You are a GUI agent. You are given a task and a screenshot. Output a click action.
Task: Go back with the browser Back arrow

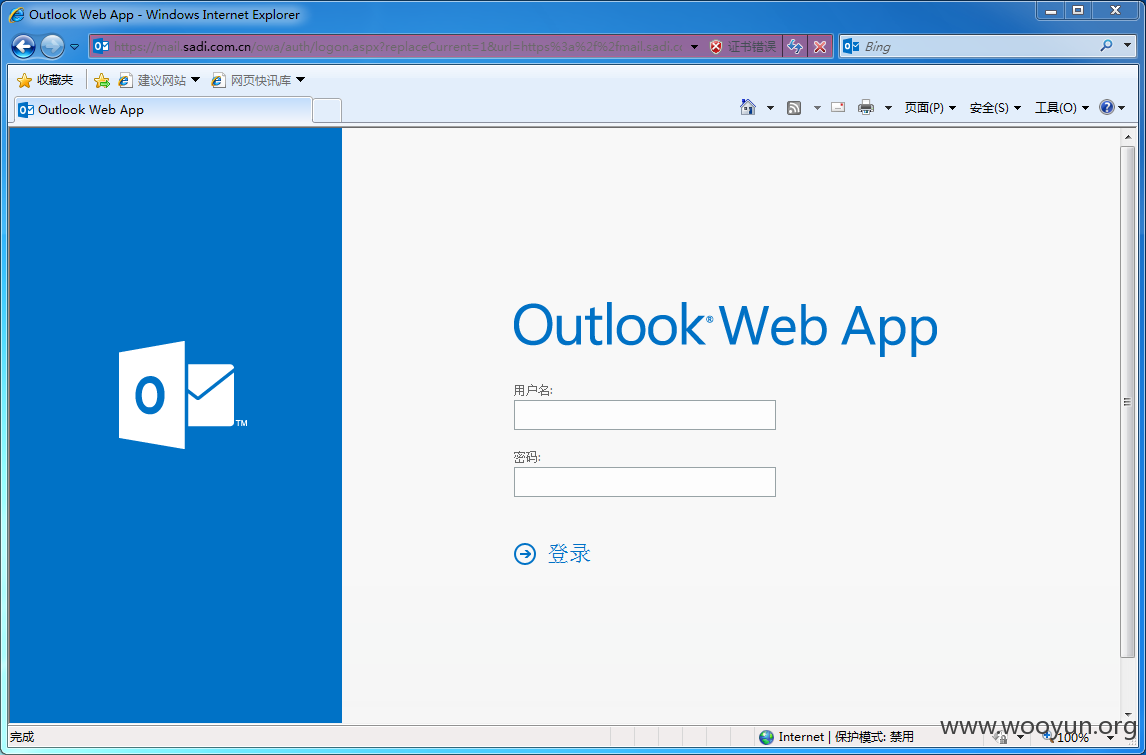tap(23, 47)
